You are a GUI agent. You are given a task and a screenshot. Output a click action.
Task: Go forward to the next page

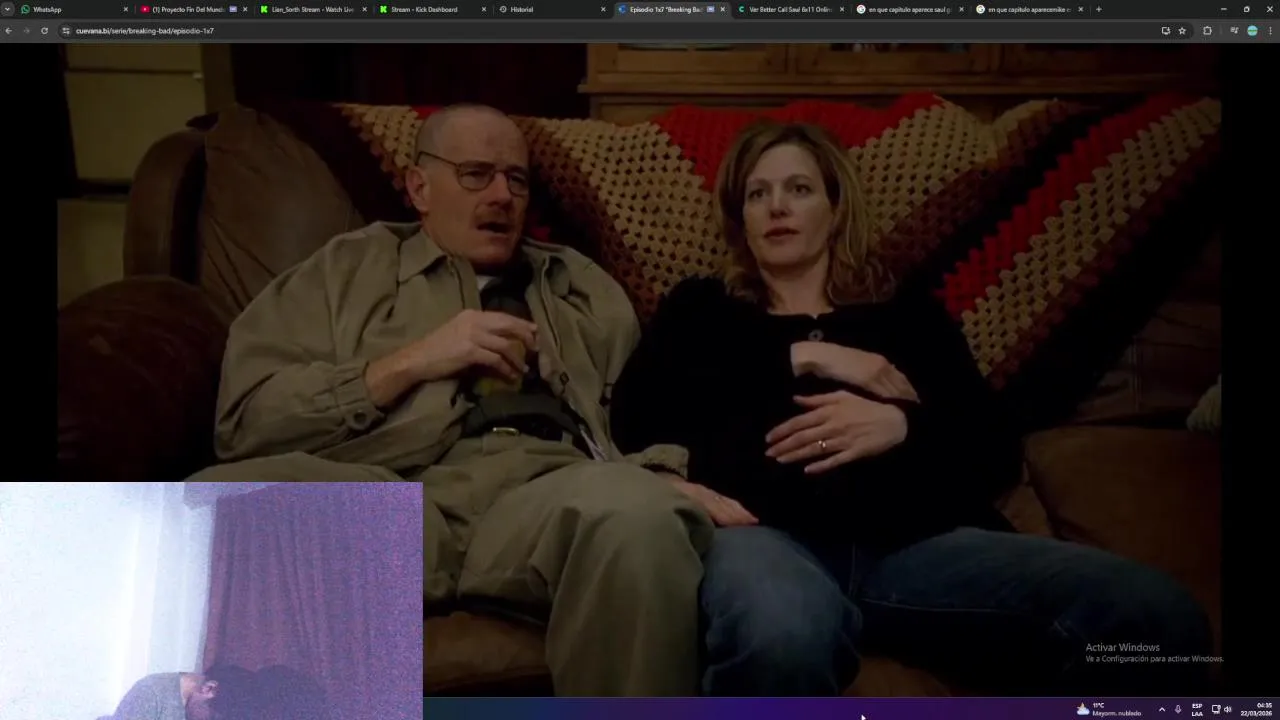pyautogui.click(x=26, y=31)
